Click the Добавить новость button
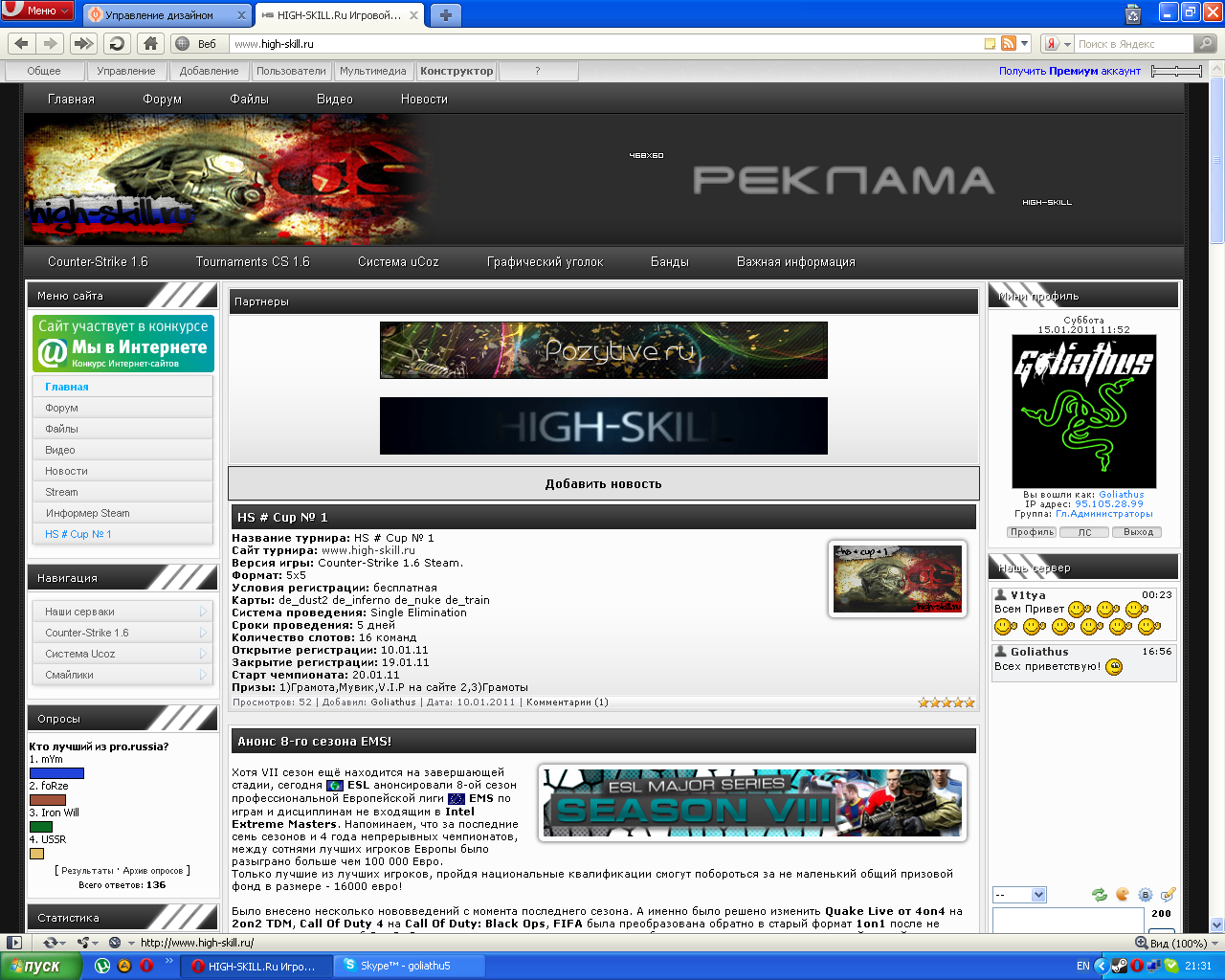The height and width of the screenshot is (980, 1225). (x=603, y=483)
